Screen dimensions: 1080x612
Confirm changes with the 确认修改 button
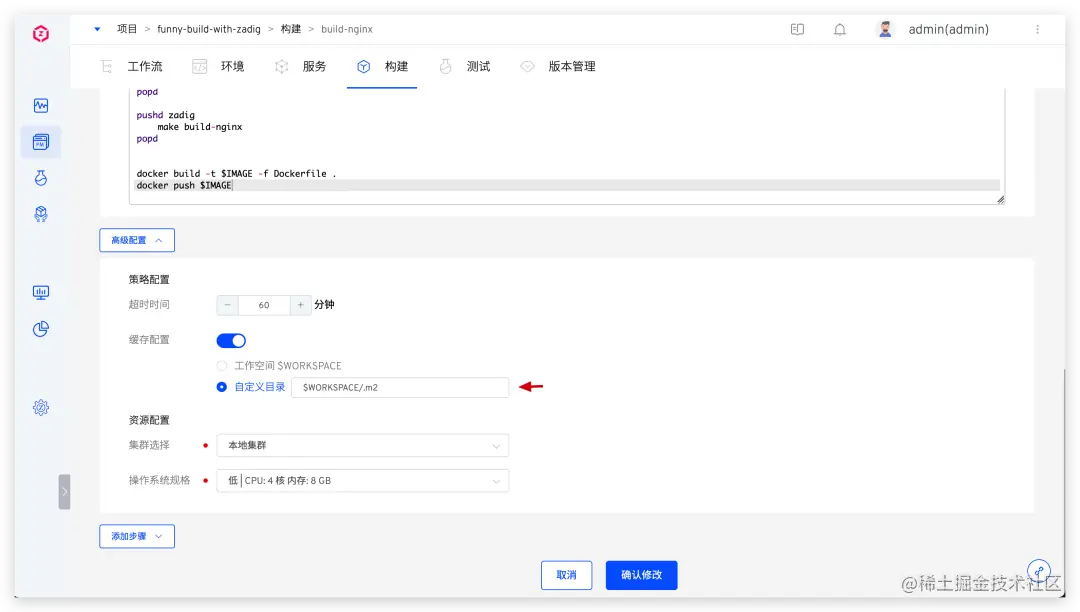coord(642,575)
